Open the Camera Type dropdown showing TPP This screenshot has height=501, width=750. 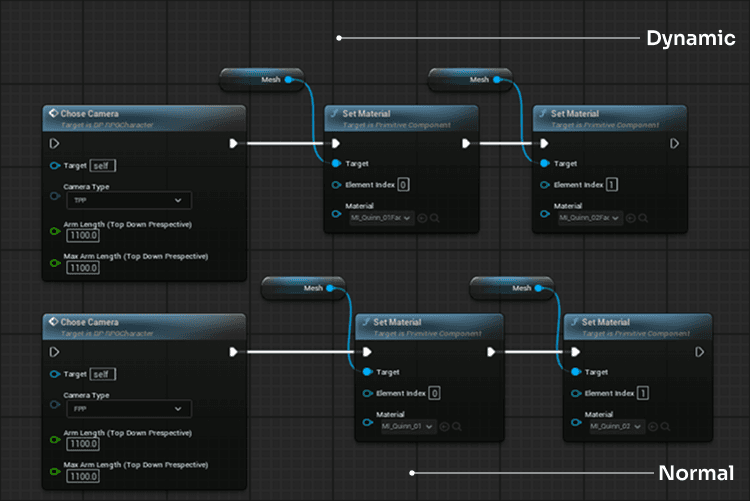pos(126,200)
